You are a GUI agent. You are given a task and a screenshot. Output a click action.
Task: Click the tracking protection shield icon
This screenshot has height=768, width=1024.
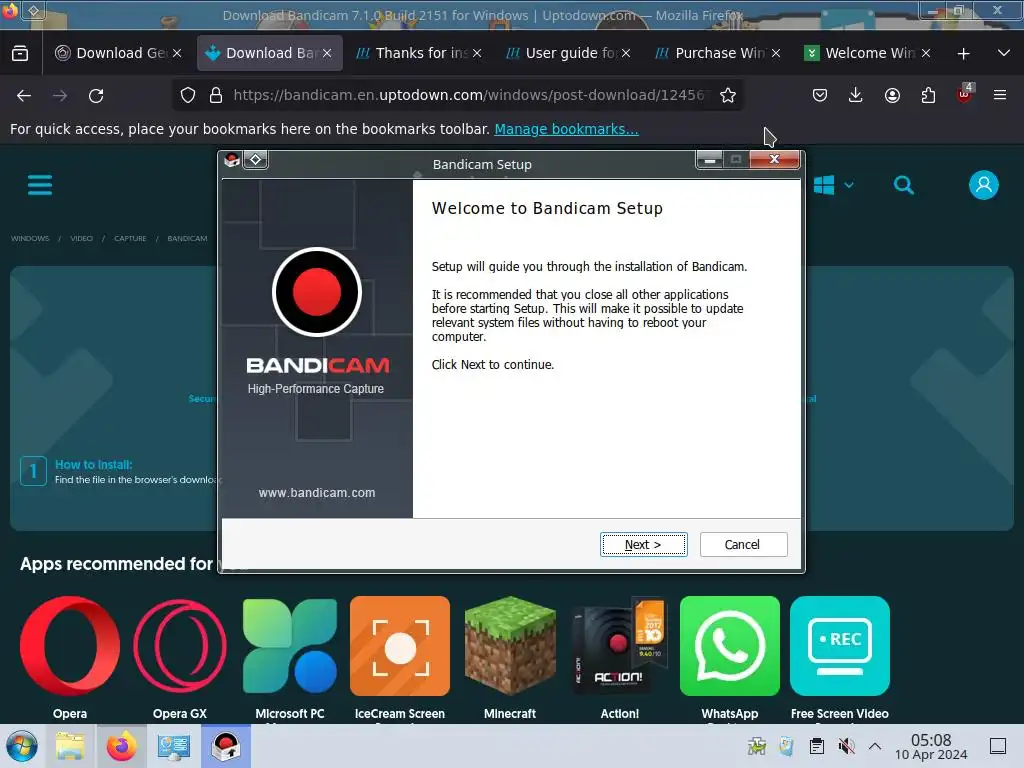pos(188,95)
